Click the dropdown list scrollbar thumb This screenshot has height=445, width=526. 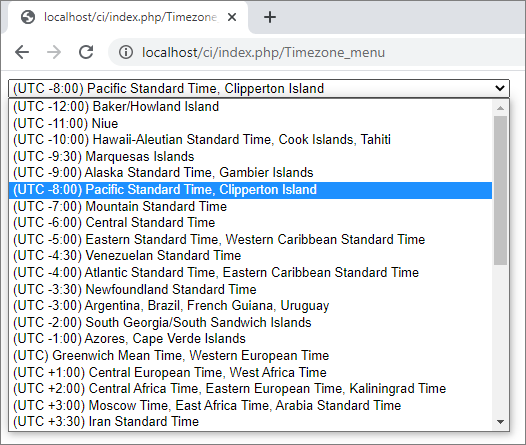(500, 190)
